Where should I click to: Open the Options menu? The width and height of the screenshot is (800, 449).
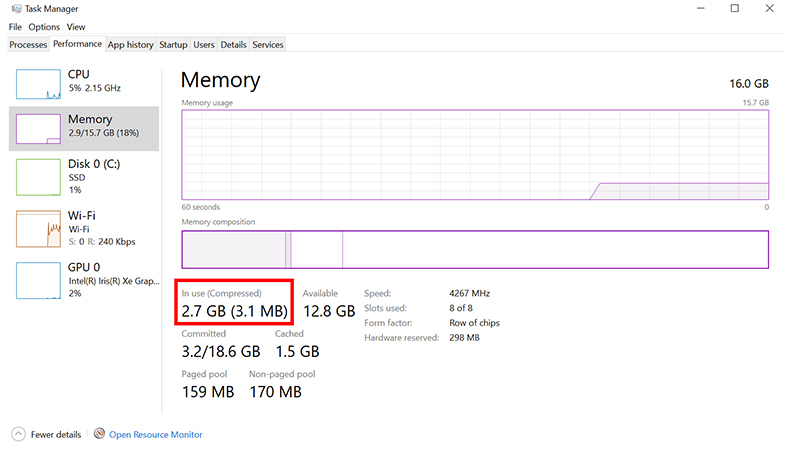[x=44, y=27]
